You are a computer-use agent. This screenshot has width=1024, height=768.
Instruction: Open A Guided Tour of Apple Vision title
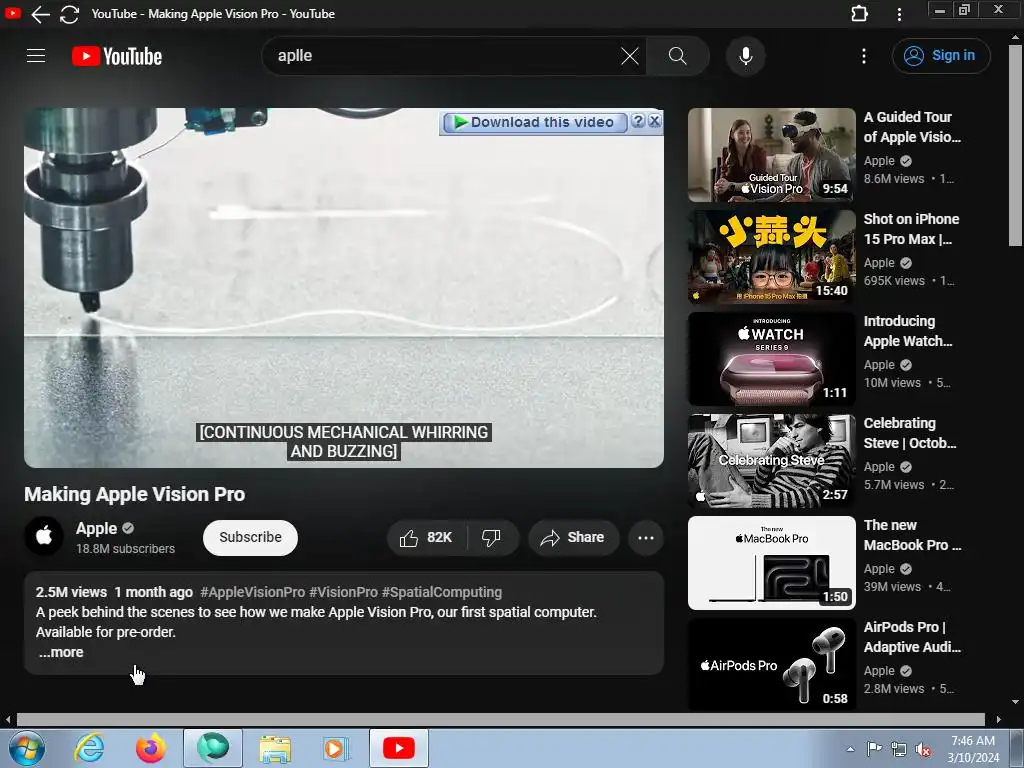[912, 127]
